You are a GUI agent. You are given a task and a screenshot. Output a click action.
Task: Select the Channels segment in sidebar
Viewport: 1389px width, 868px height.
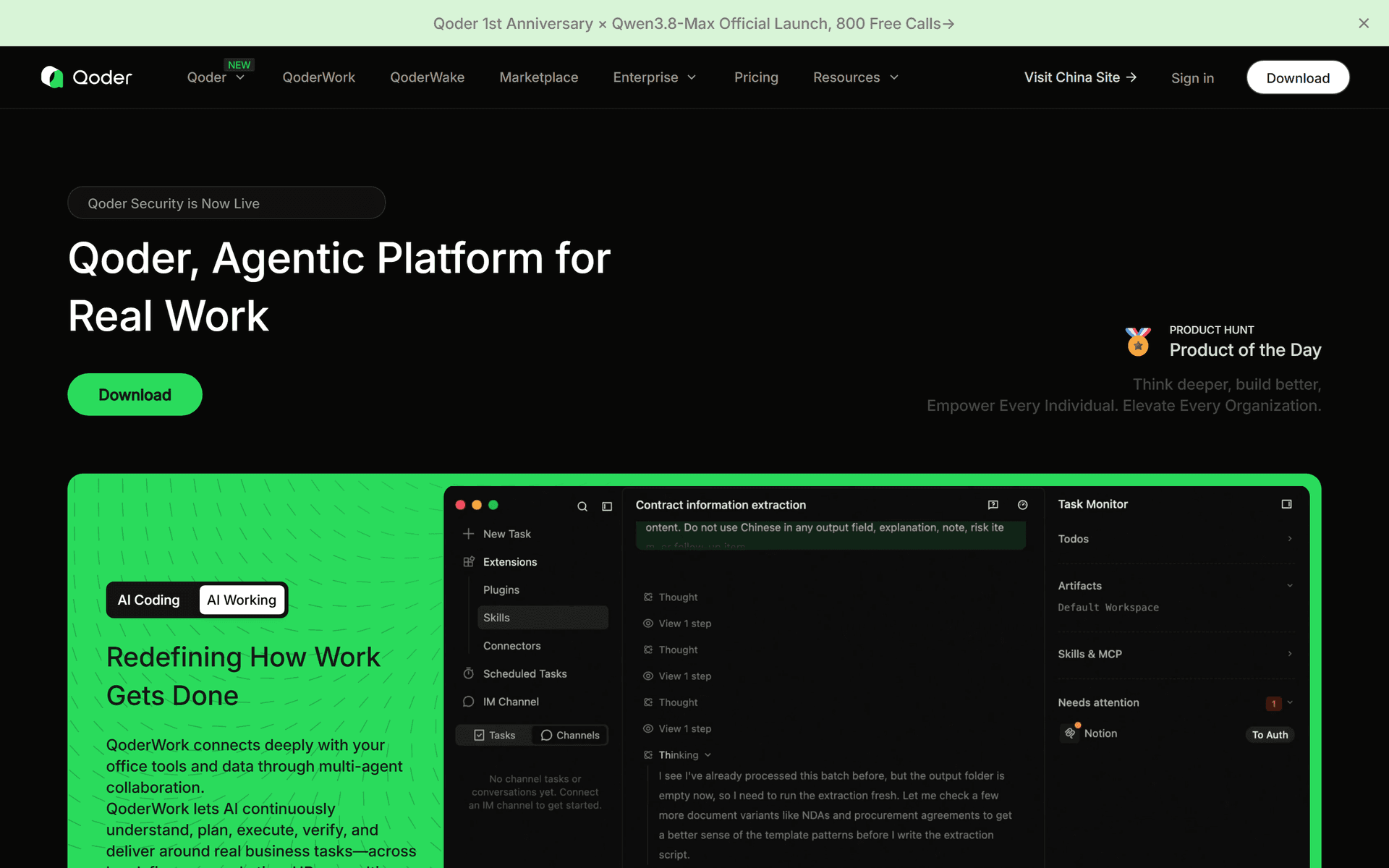[x=570, y=735]
